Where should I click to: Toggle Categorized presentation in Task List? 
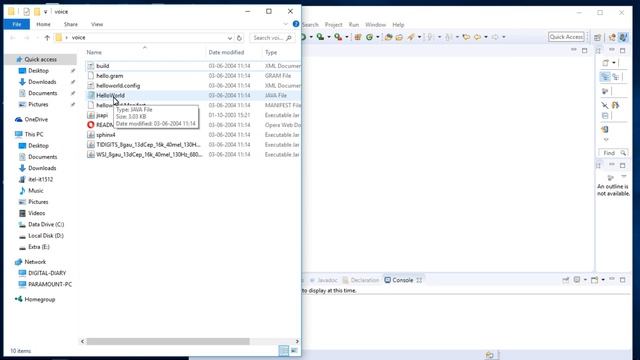pyautogui.click(x=605, y=77)
